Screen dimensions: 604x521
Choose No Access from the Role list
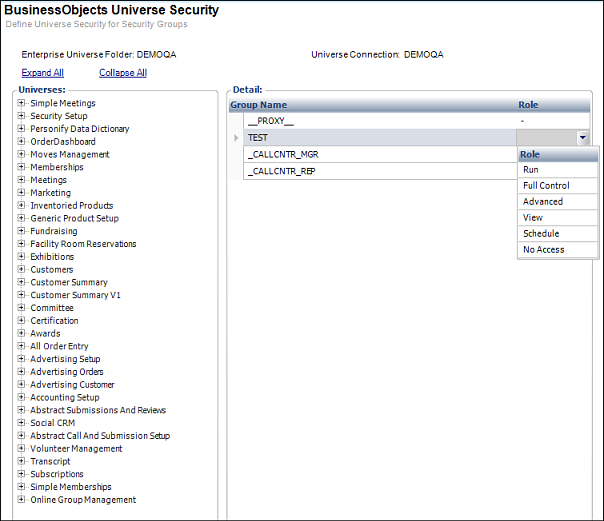pyautogui.click(x=558, y=250)
